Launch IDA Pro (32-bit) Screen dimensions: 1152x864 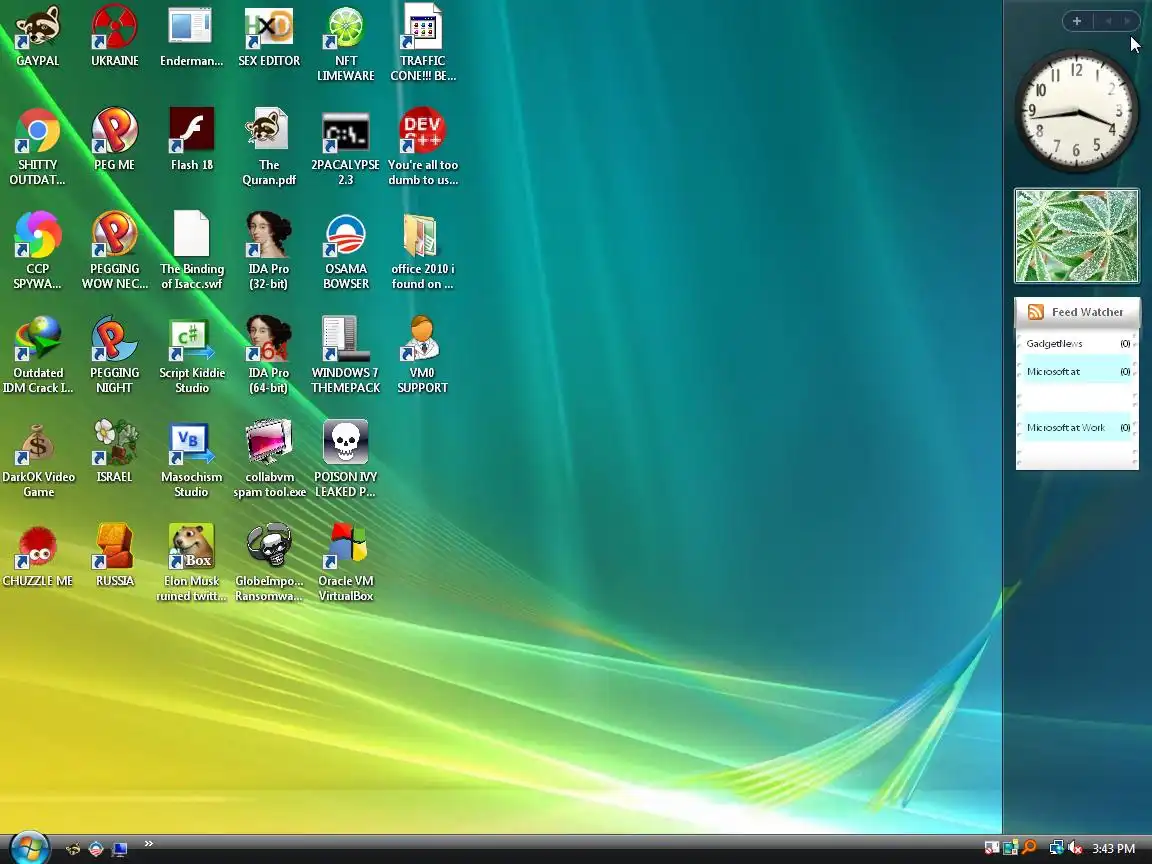click(x=269, y=251)
